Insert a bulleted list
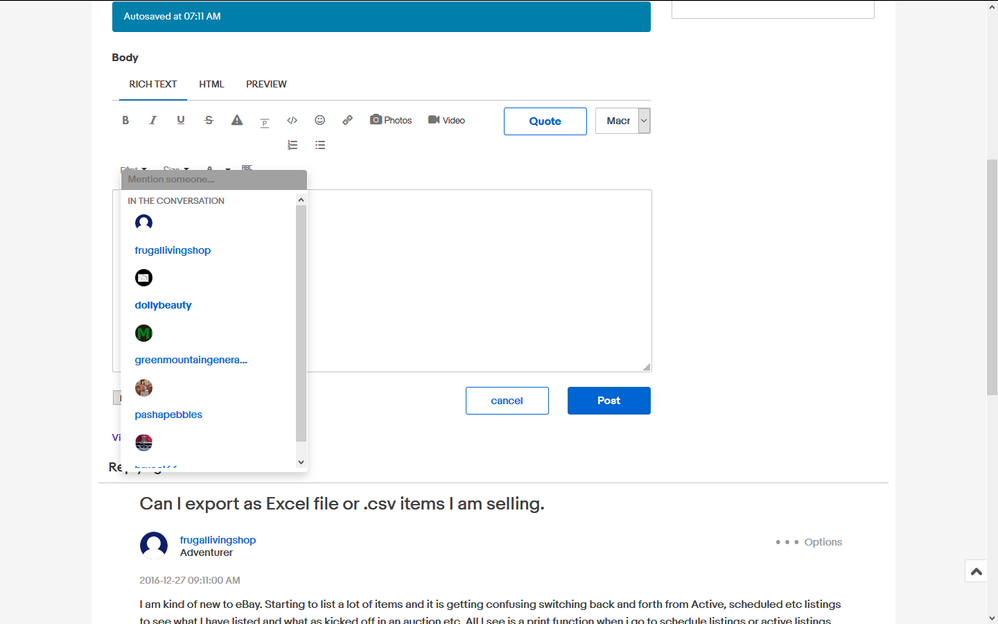Image resolution: width=998 pixels, height=624 pixels. 320,145
